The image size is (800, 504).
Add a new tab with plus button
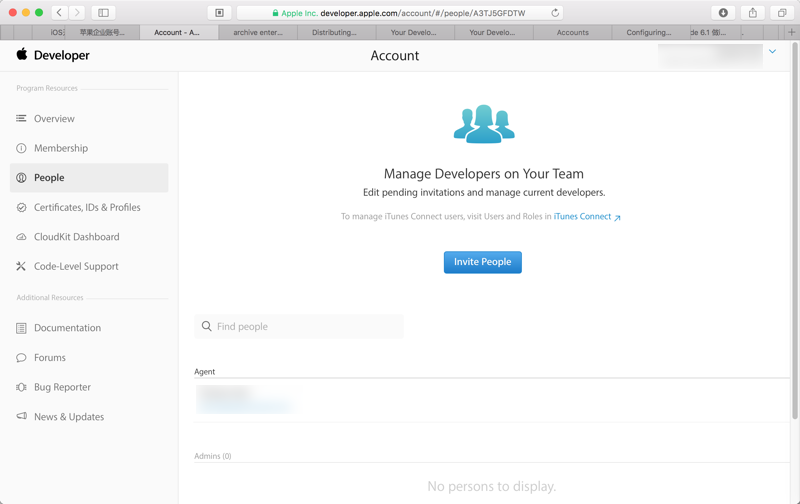(791, 32)
